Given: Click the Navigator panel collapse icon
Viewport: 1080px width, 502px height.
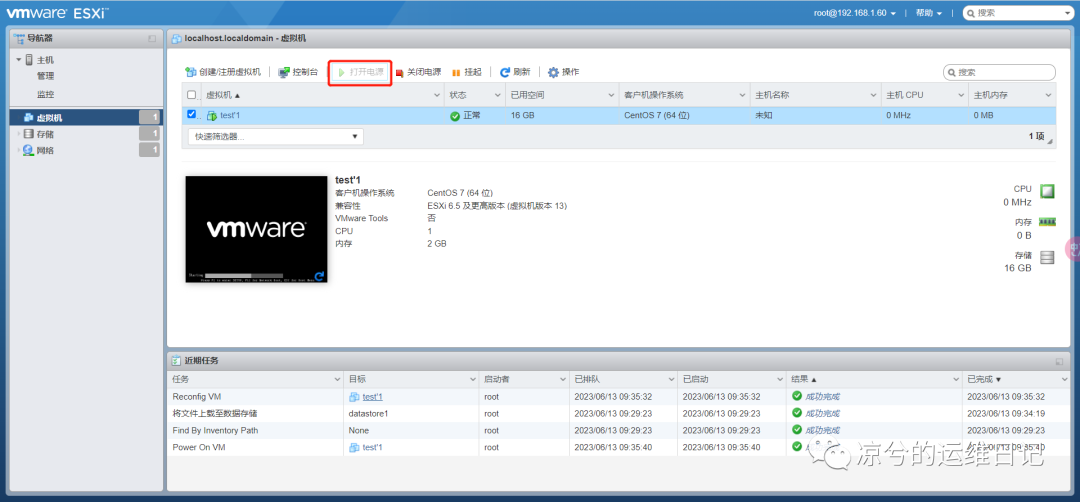Looking at the screenshot, I should click(152, 39).
